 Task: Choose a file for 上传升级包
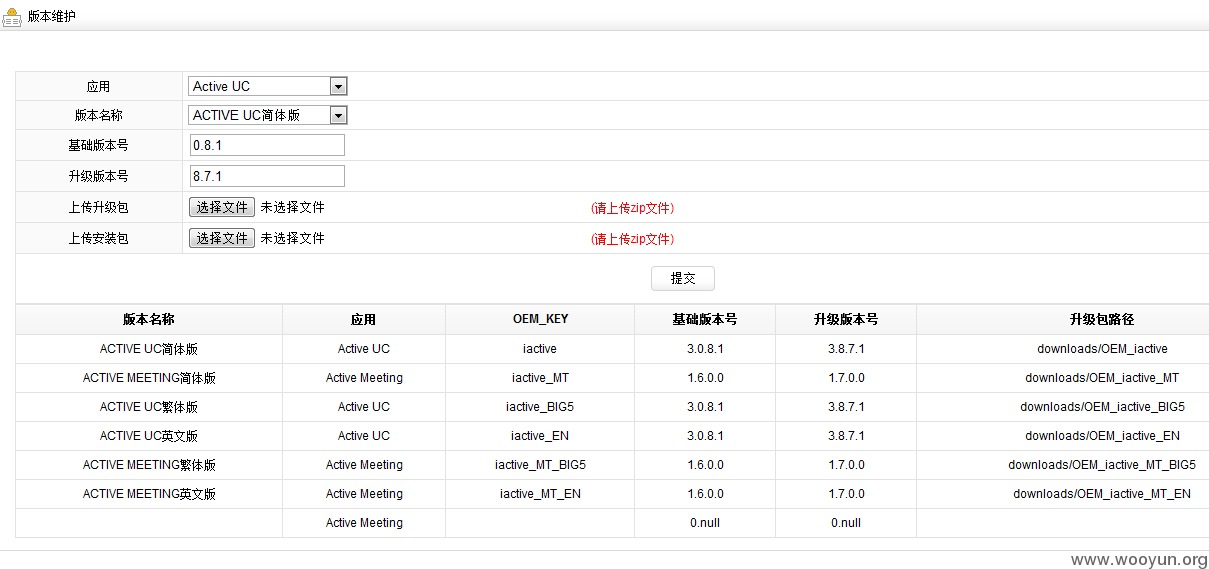click(222, 207)
